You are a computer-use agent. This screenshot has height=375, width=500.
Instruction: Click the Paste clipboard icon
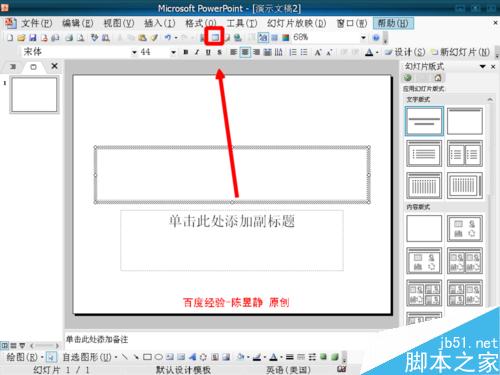[143, 38]
